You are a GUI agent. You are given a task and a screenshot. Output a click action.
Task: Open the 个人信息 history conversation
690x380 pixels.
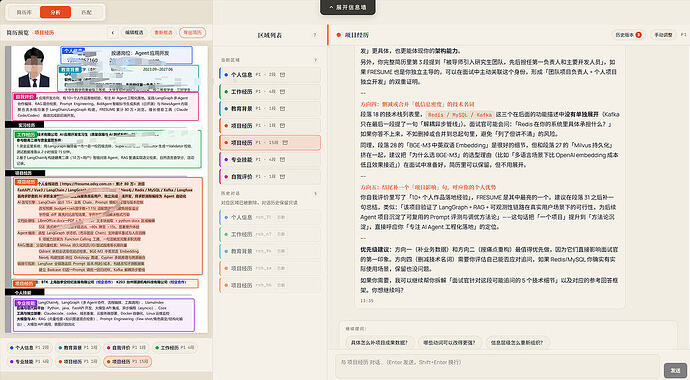tap(270, 217)
